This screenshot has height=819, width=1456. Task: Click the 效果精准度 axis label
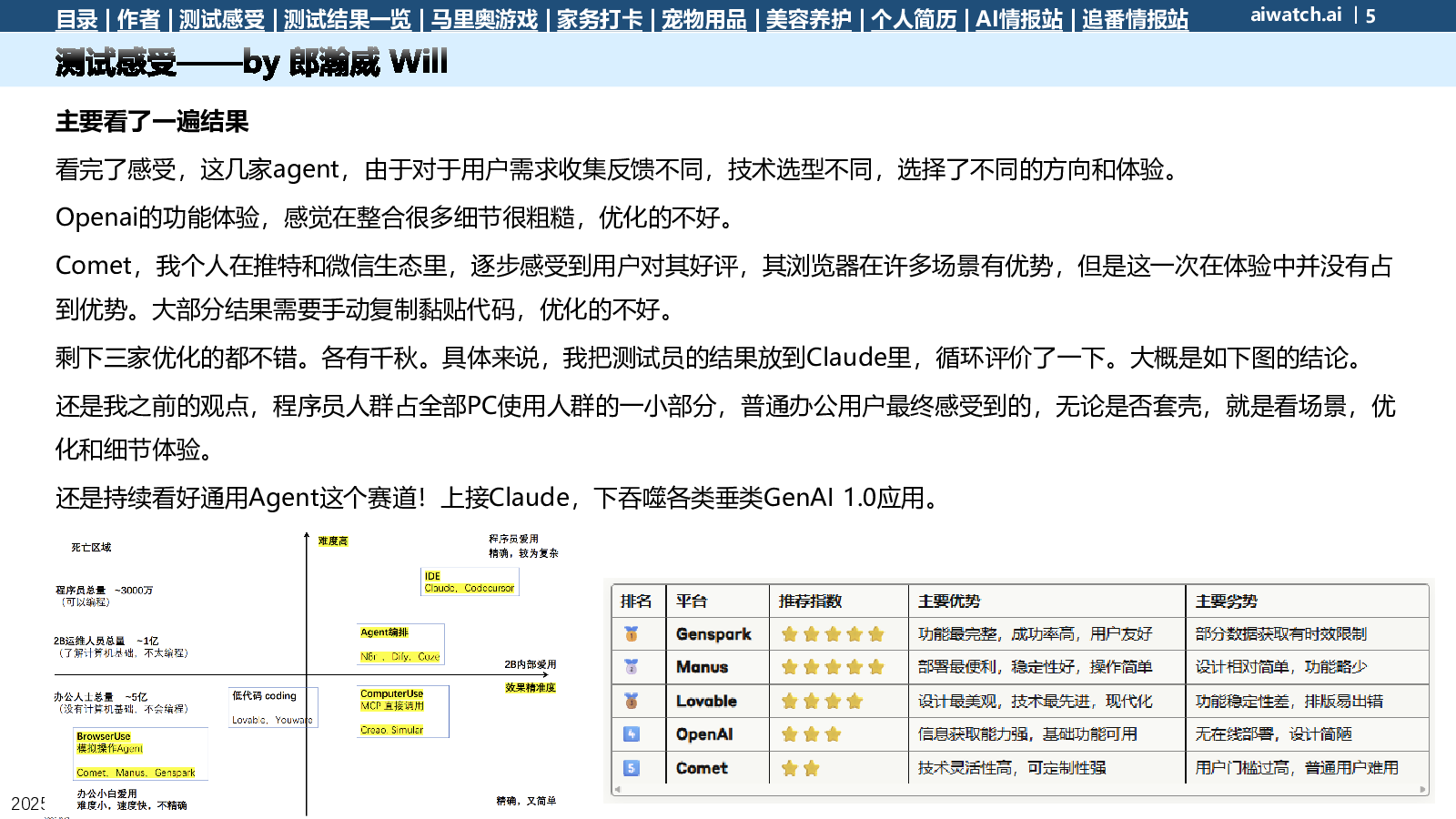pyautogui.click(x=531, y=687)
